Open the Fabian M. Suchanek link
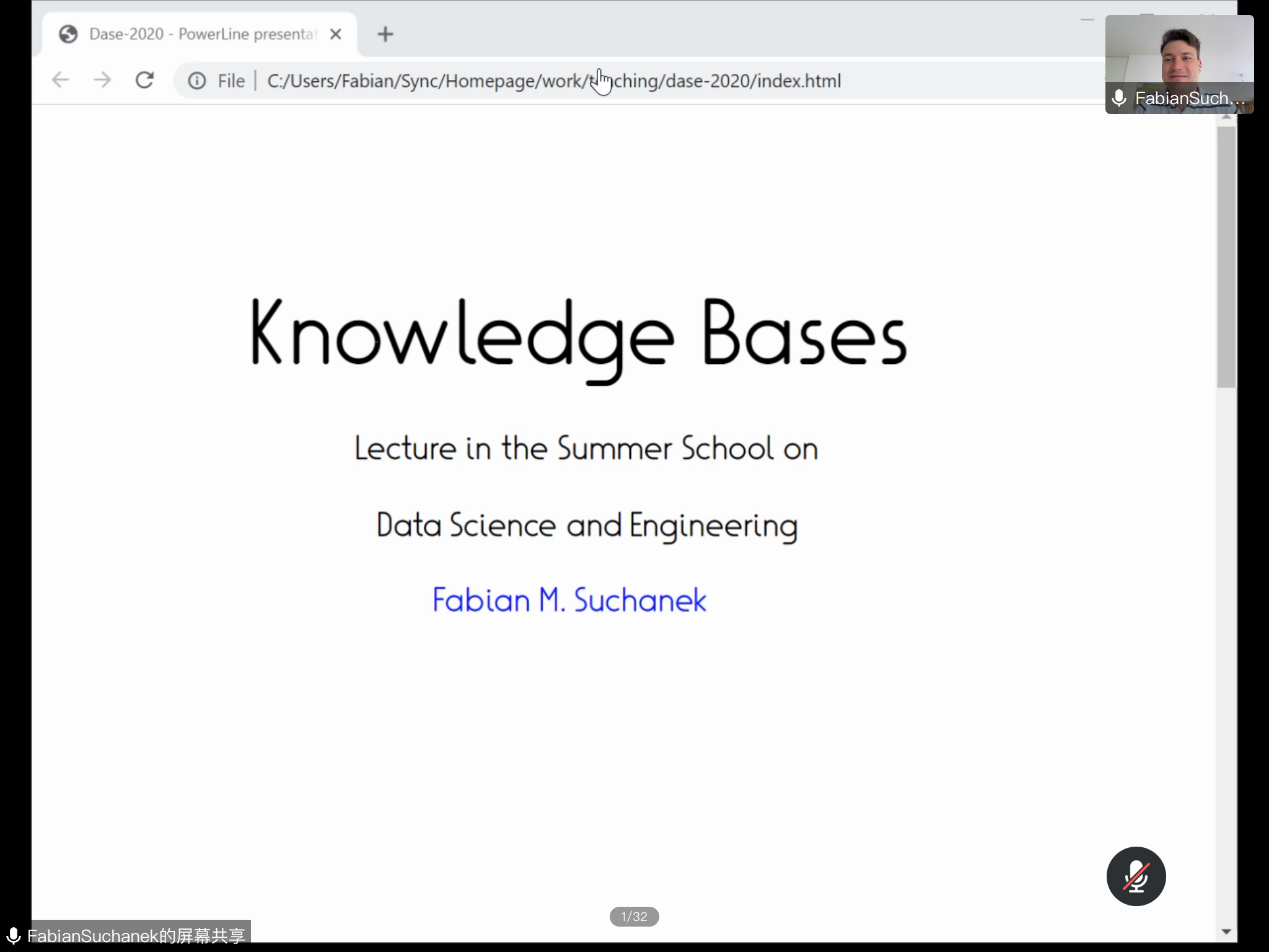 click(x=569, y=600)
